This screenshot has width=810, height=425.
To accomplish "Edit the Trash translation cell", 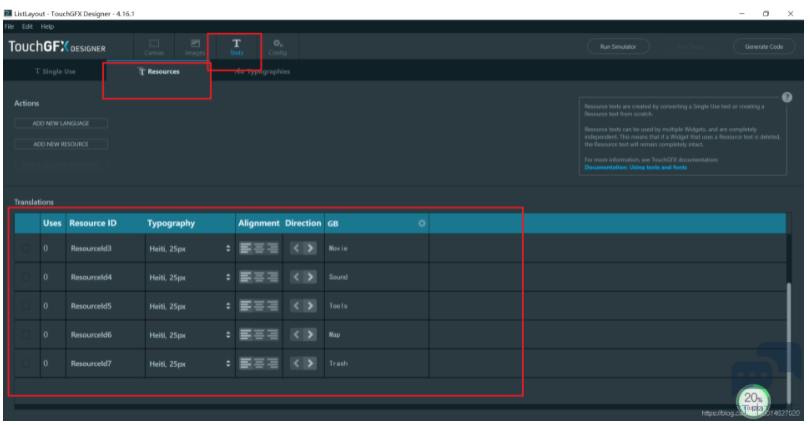I will pyautogui.click(x=377, y=364).
